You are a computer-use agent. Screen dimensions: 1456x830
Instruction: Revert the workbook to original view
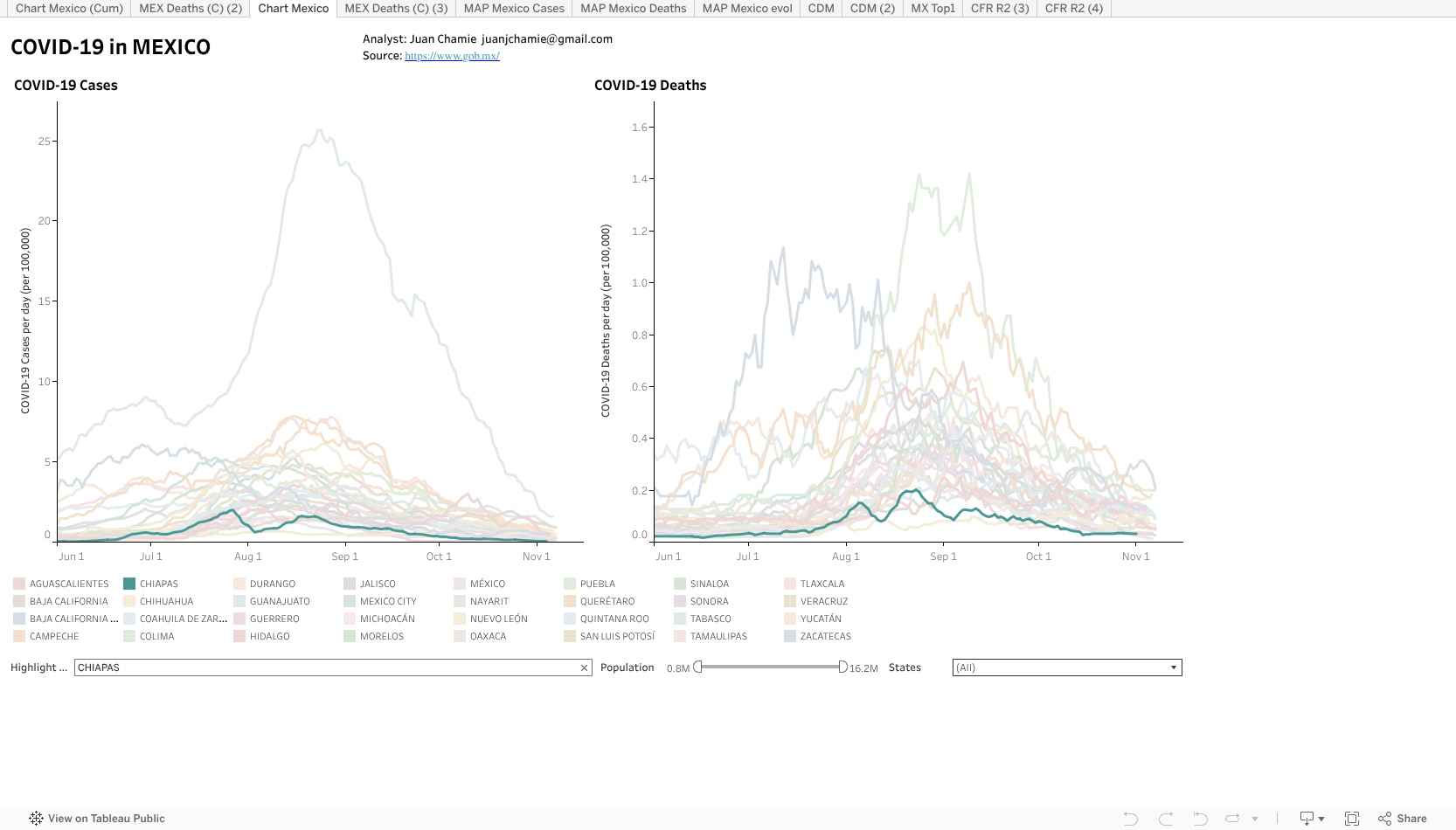pyautogui.click(x=1202, y=819)
